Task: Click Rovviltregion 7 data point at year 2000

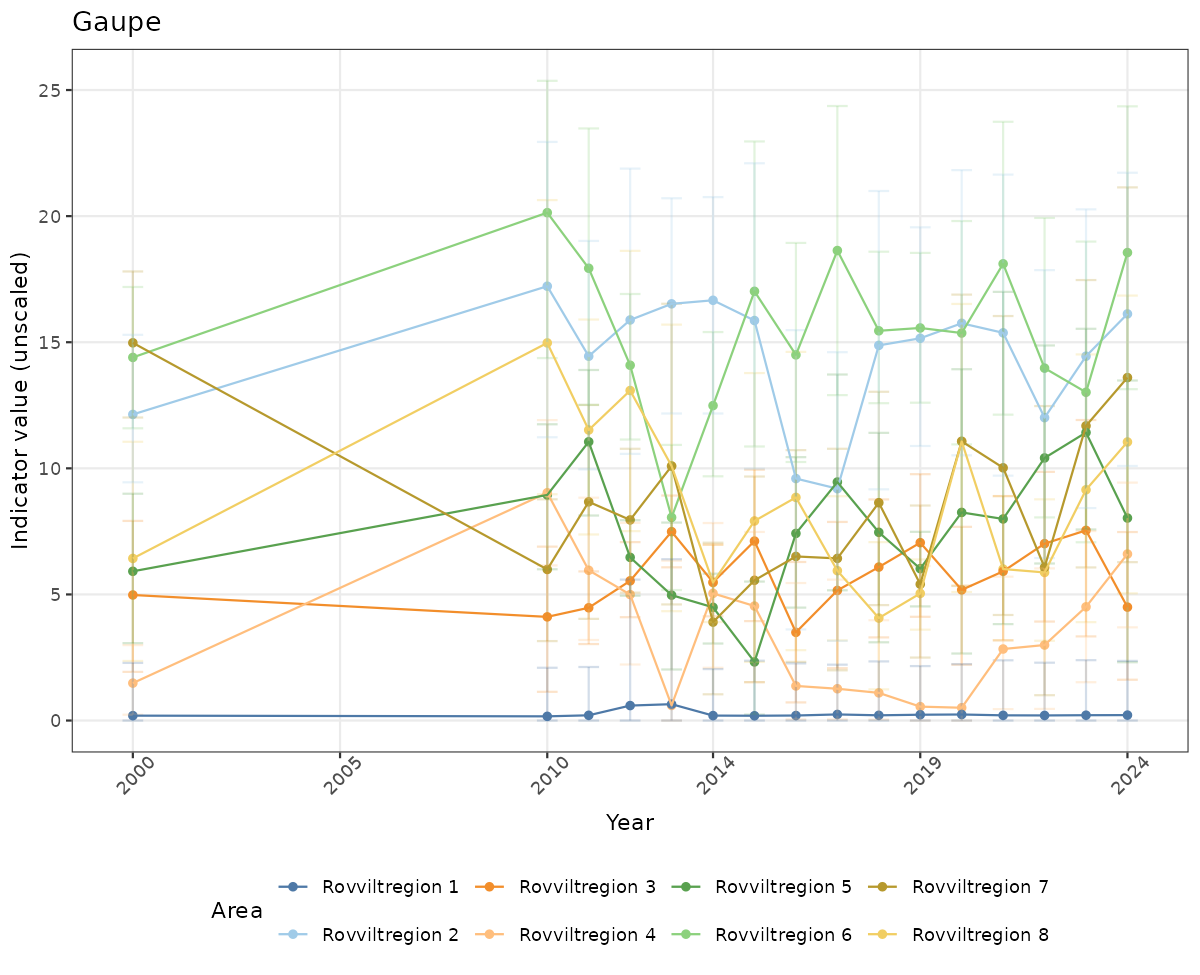Action: (132, 343)
